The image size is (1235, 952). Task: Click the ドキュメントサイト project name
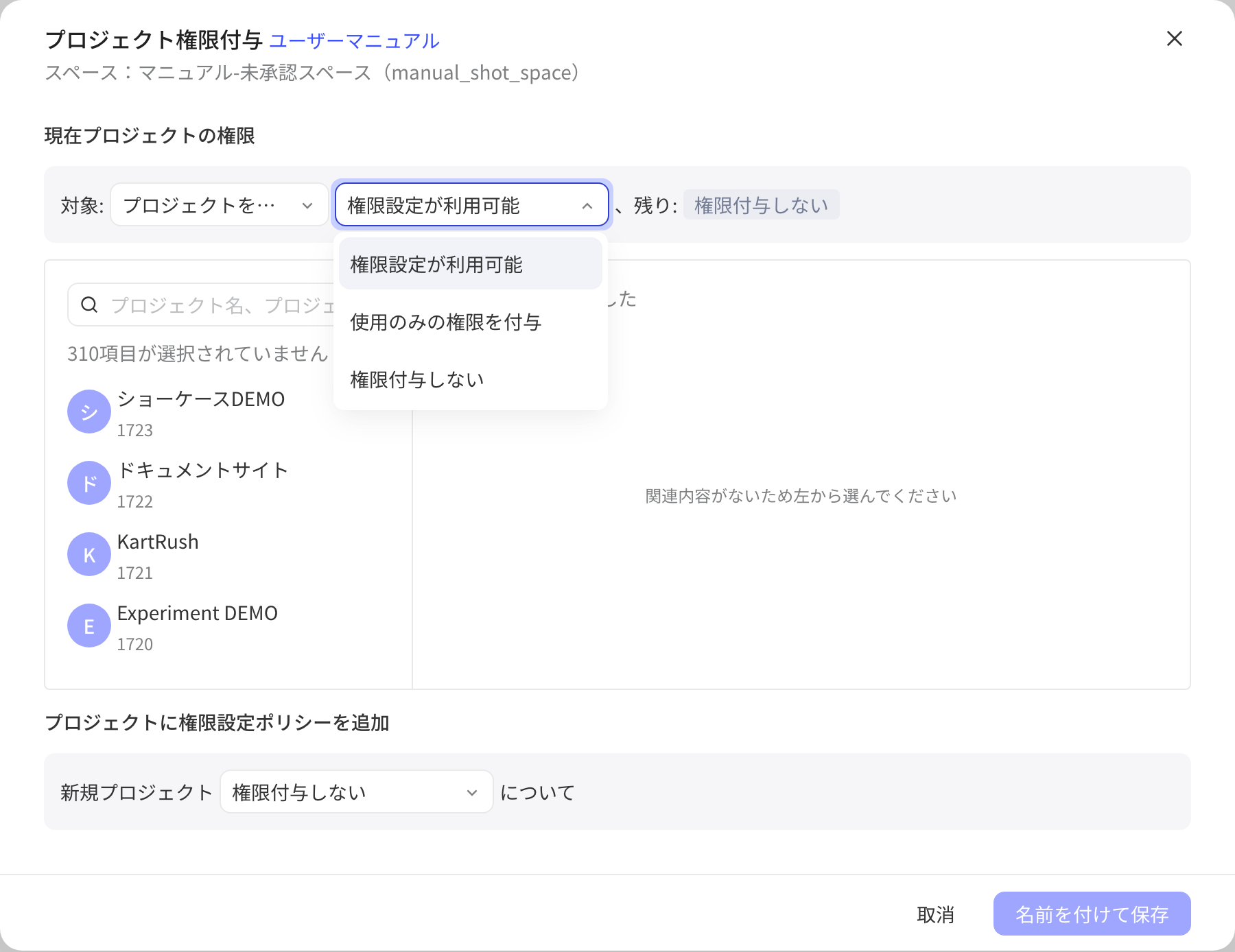click(202, 471)
